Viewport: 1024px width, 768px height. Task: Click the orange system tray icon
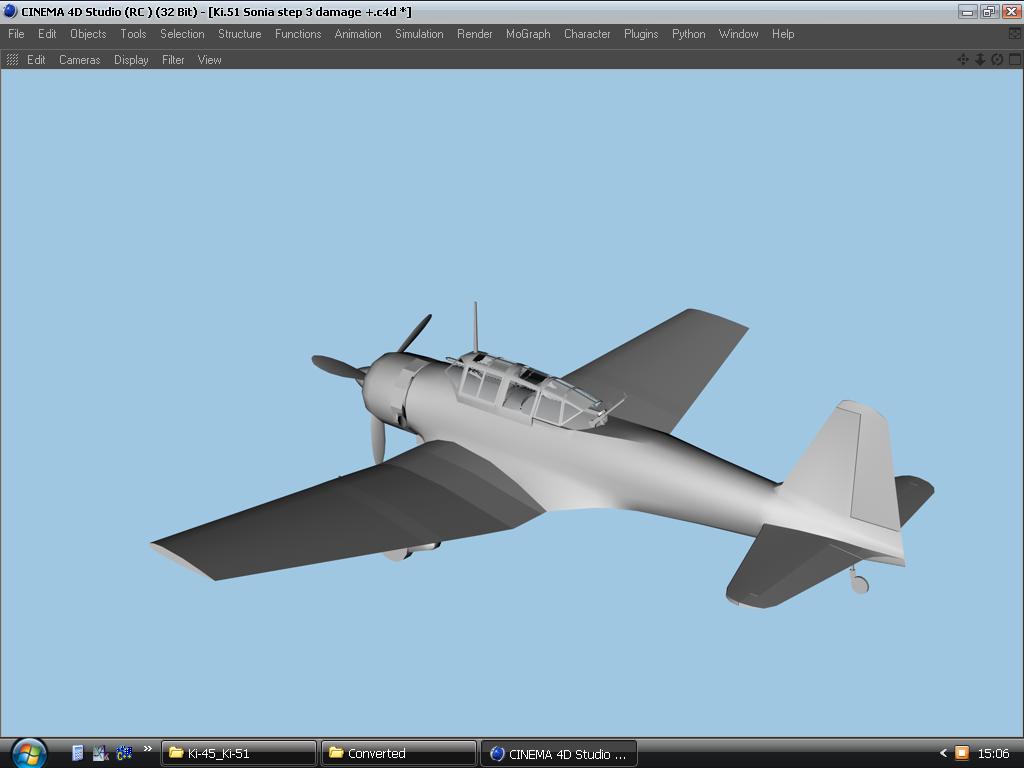click(x=961, y=753)
